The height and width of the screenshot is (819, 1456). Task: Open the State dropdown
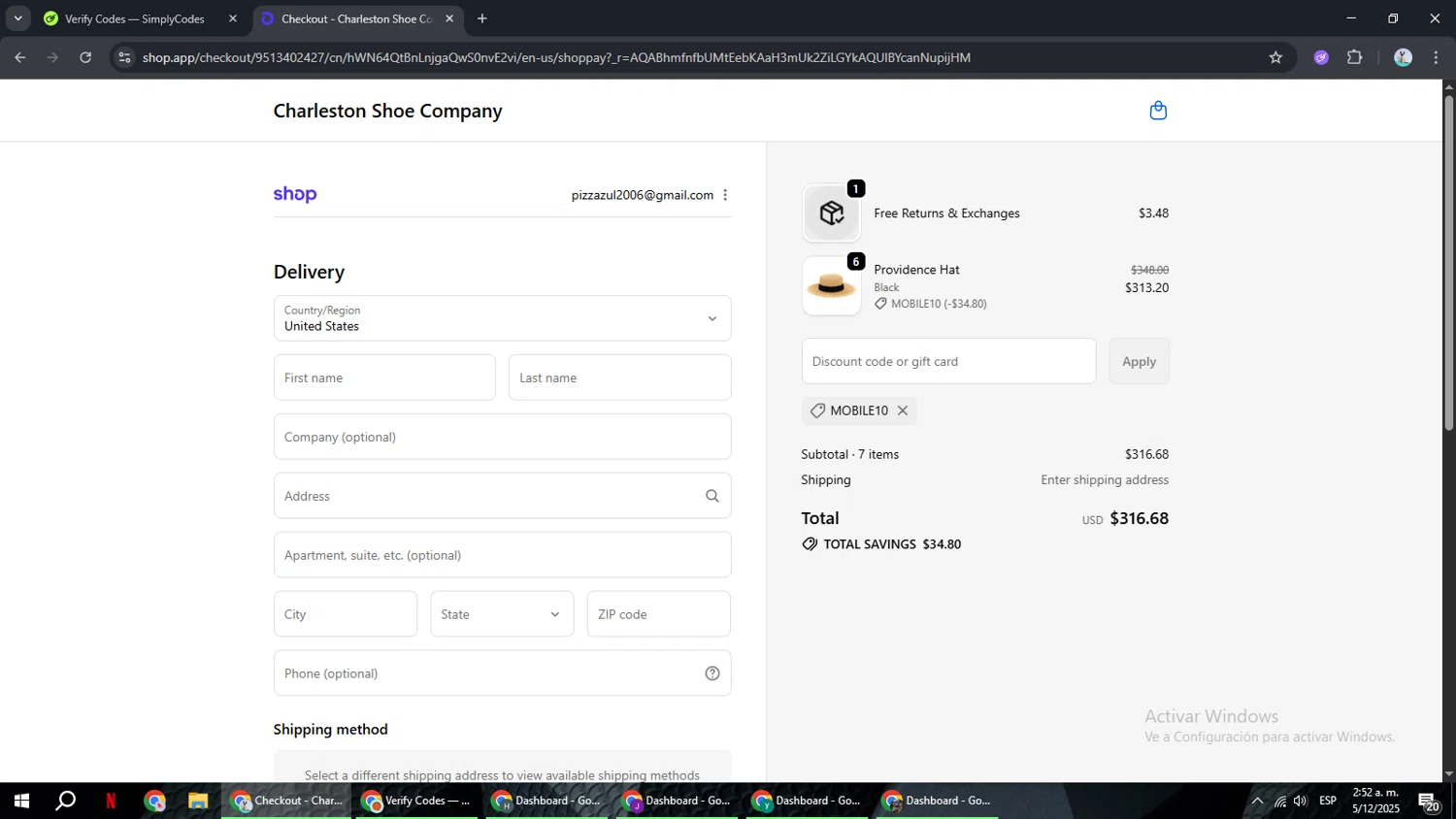pos(502,614)
